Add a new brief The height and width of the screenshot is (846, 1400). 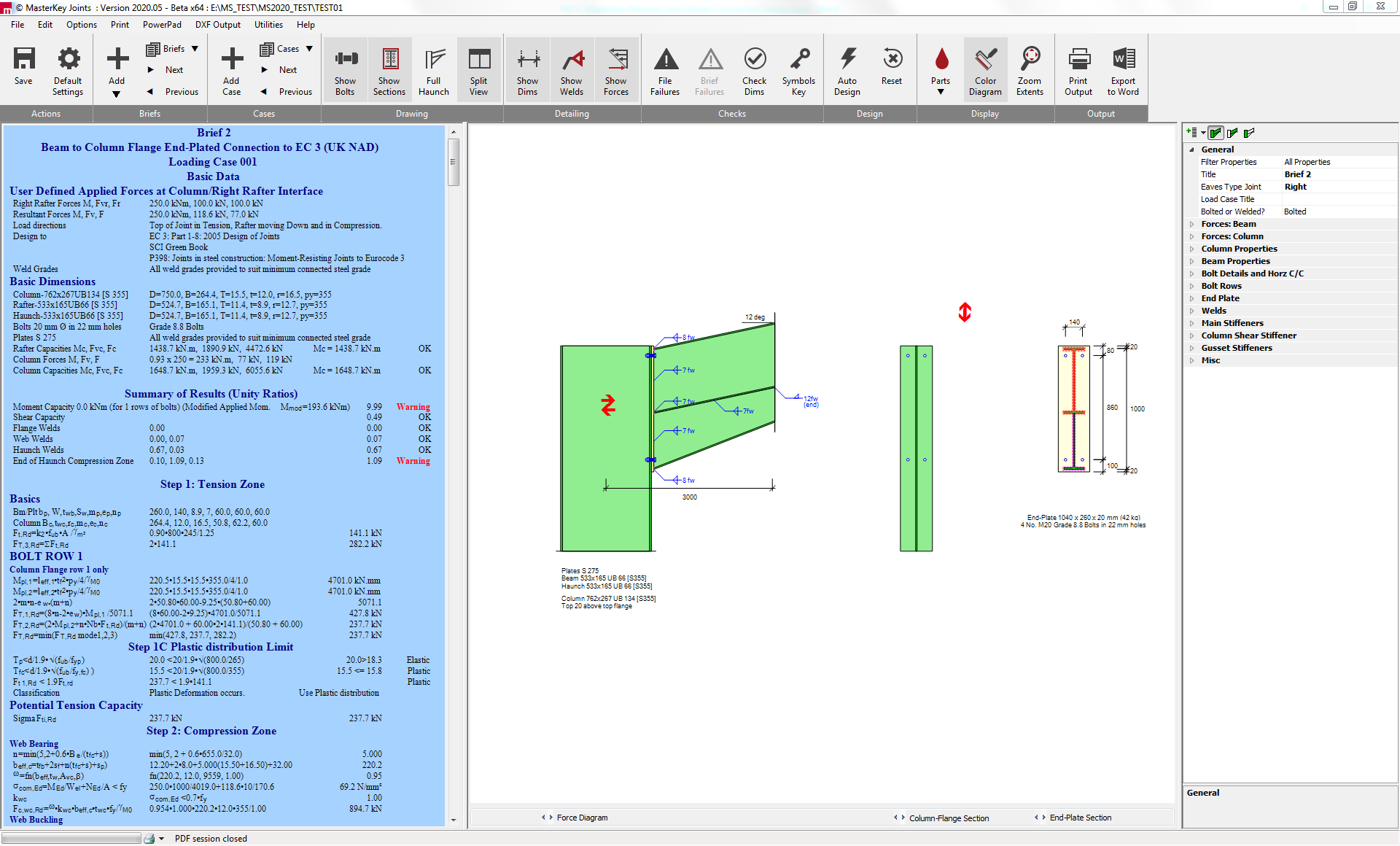[x=117, y=71]
